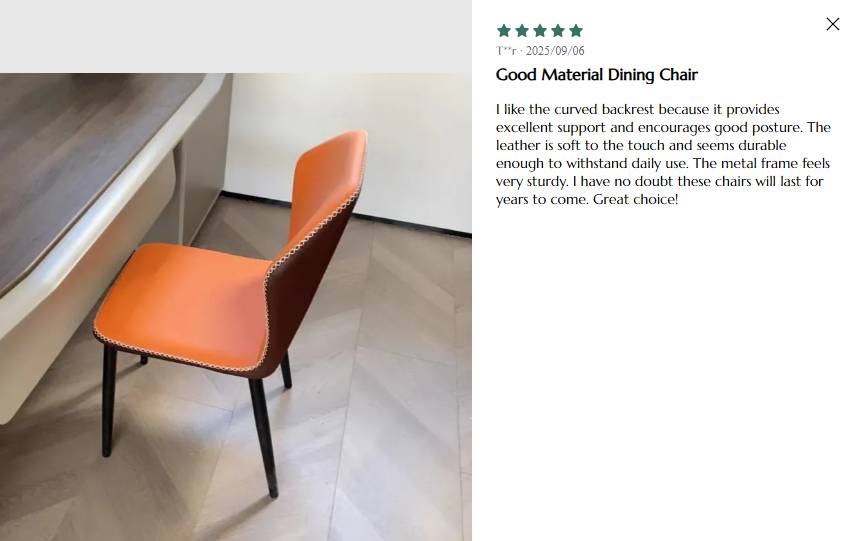Click the review date 2025/09/06
Viewport: 858px width, 541px height.
[x=555, y=51]
